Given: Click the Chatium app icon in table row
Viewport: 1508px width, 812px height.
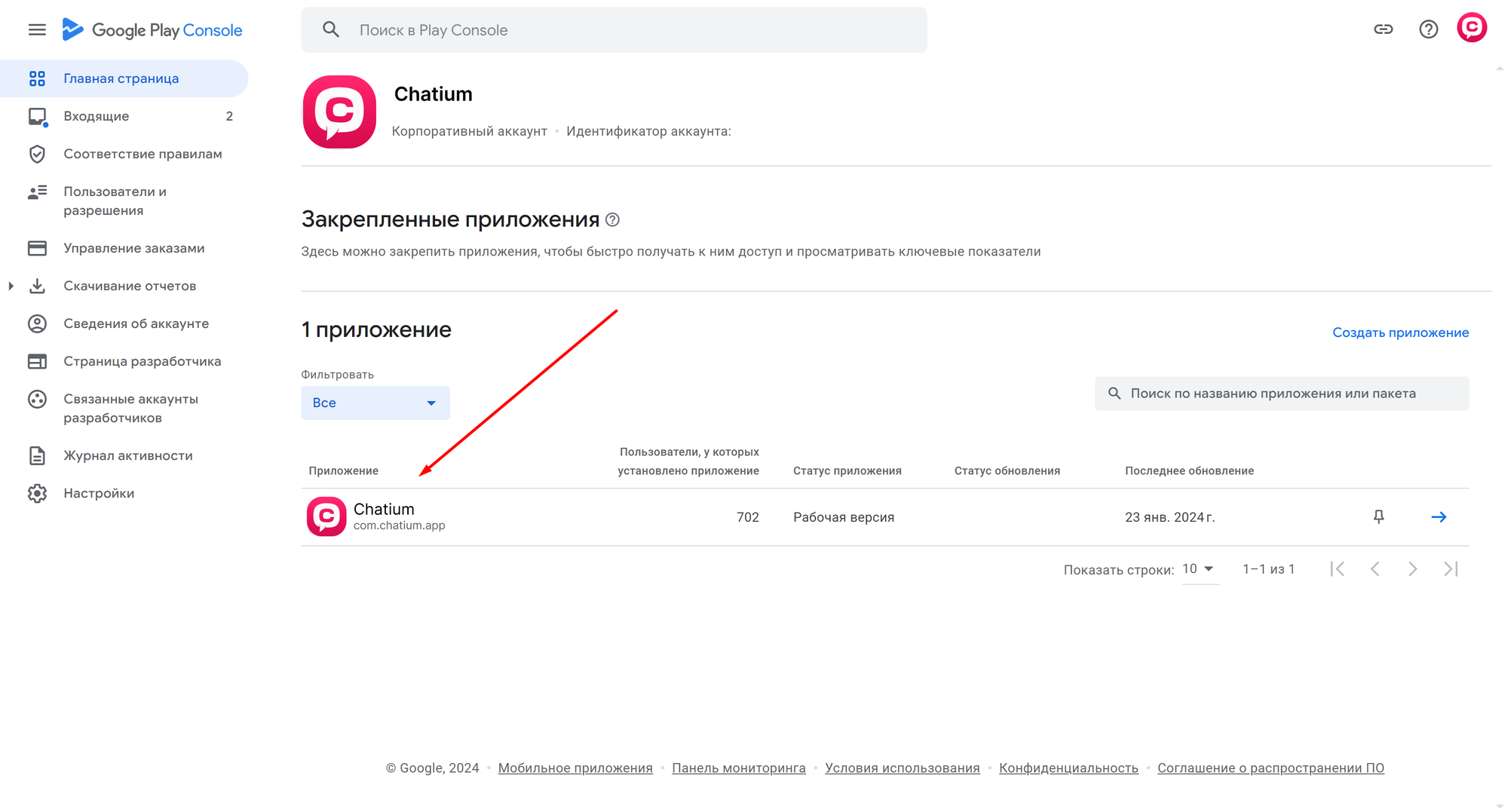Looking at the screenshot, I should [x=326, y=516].
